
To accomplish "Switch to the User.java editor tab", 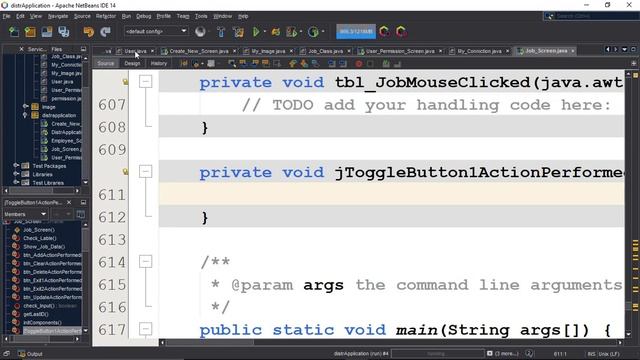I will click(x=135, y=51).
